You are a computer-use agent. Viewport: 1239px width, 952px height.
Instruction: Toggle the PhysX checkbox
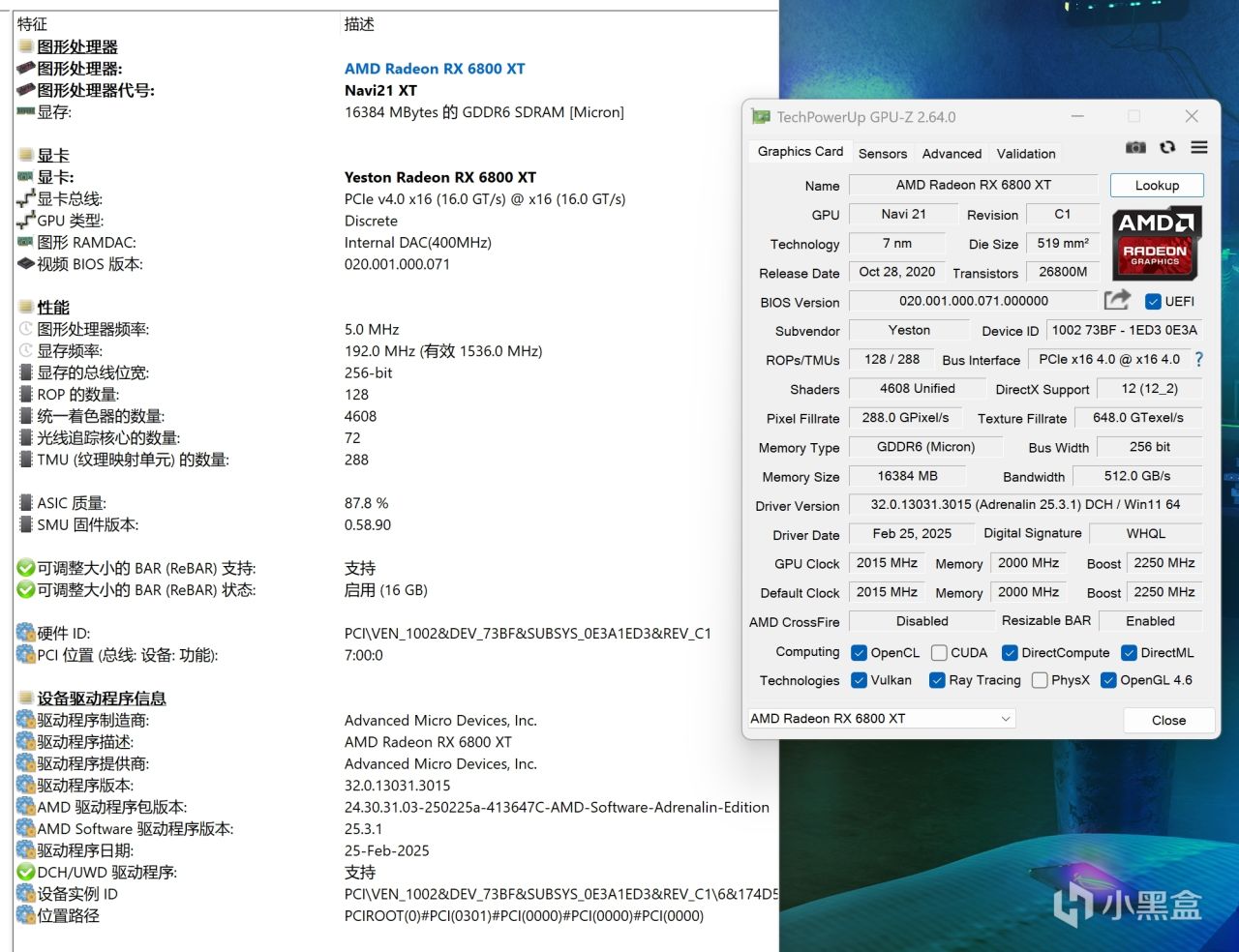tap(1040, 680)
